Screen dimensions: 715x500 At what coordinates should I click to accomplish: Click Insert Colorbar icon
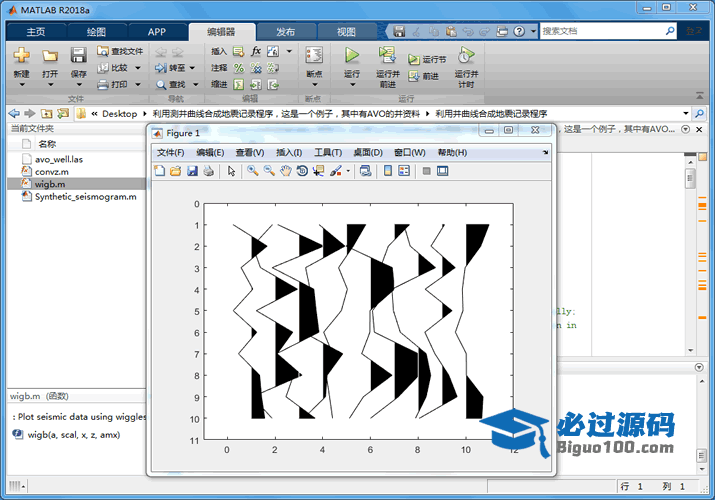(388, 171)
